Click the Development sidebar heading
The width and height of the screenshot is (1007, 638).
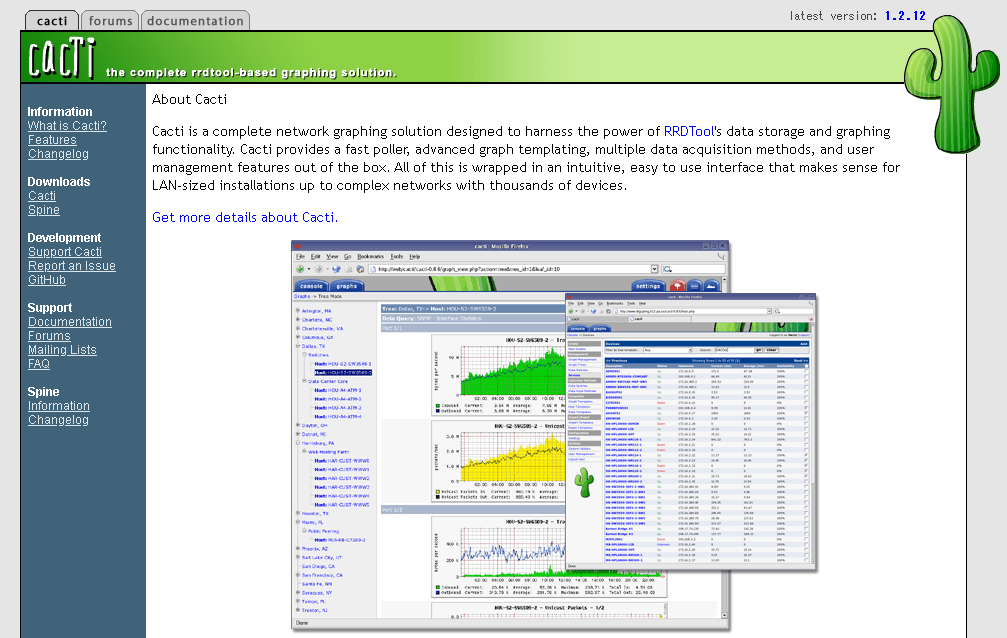point(64,238)
